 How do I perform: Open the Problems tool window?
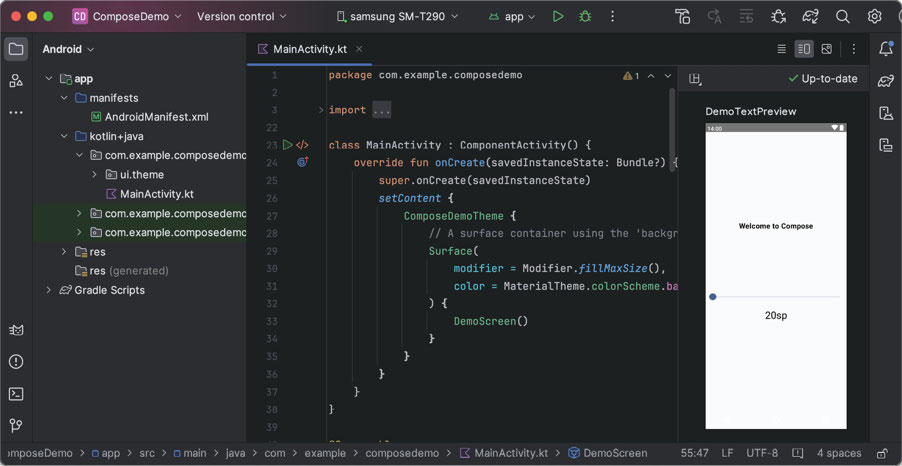tap(16, 362)
